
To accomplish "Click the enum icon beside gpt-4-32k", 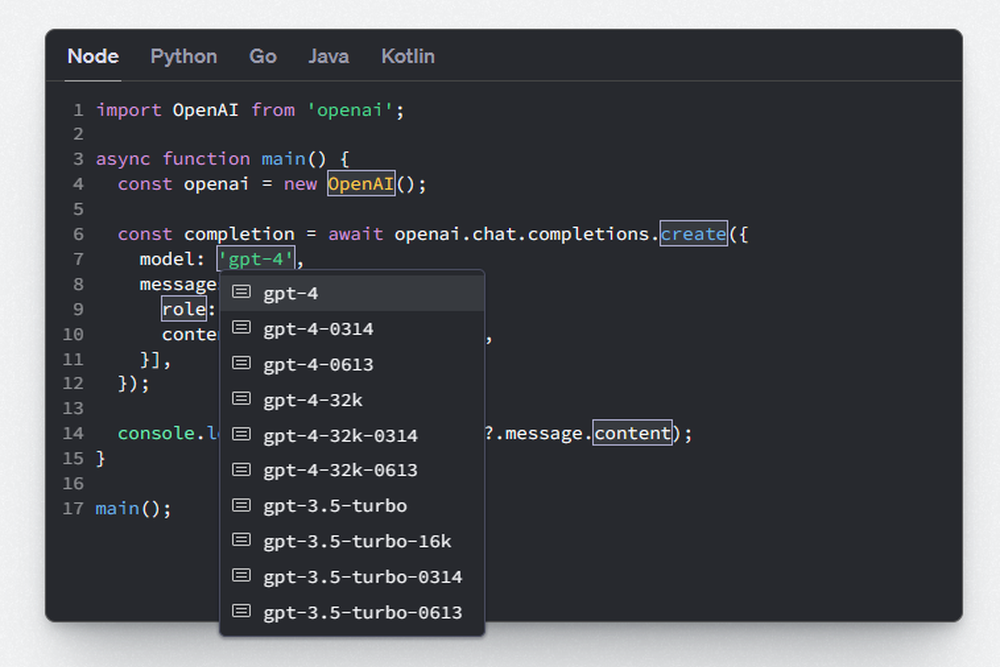I will point(241,399).
